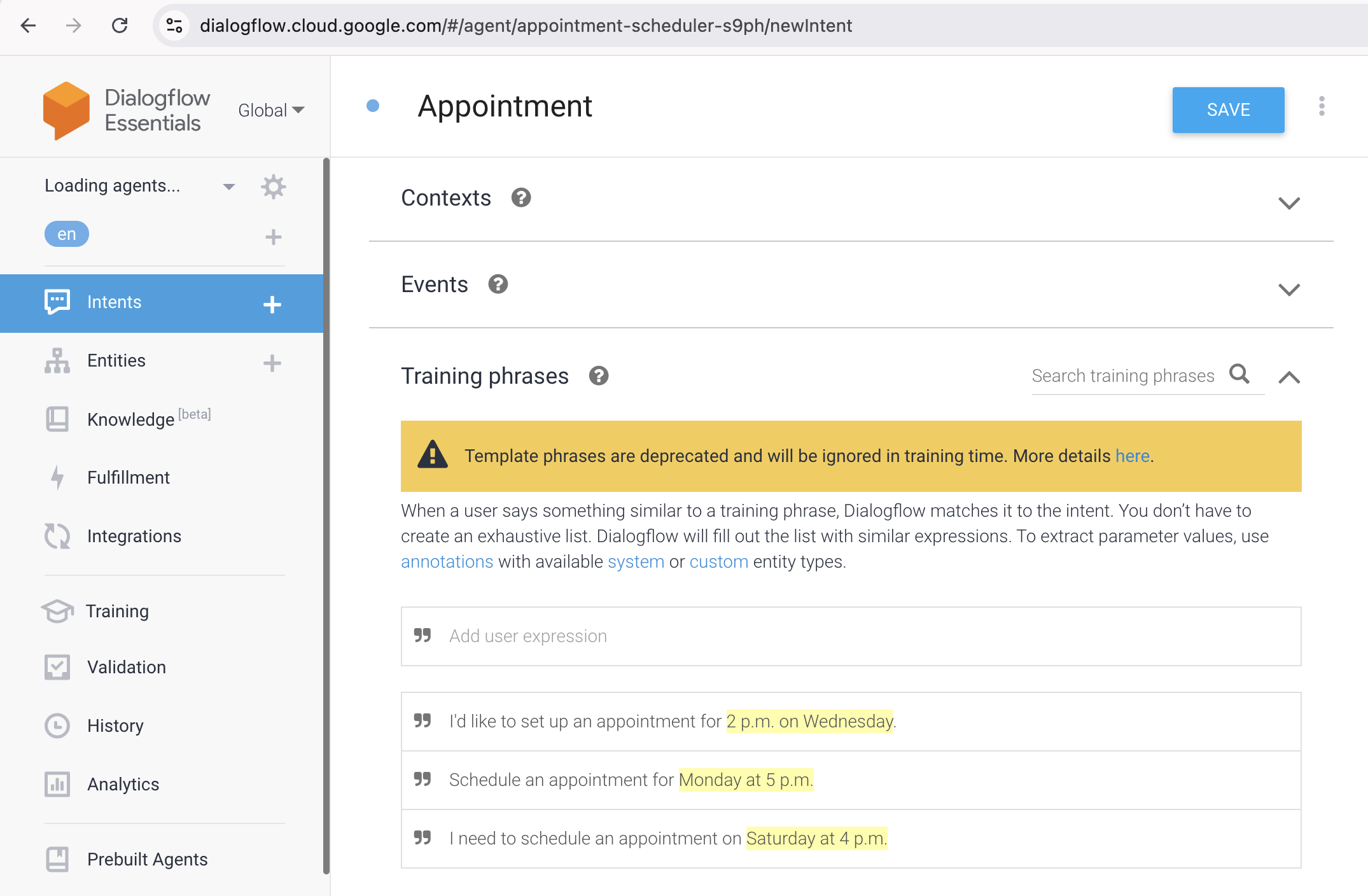
Task: Click the Training icon in sidebar
Action: (57, 610)
